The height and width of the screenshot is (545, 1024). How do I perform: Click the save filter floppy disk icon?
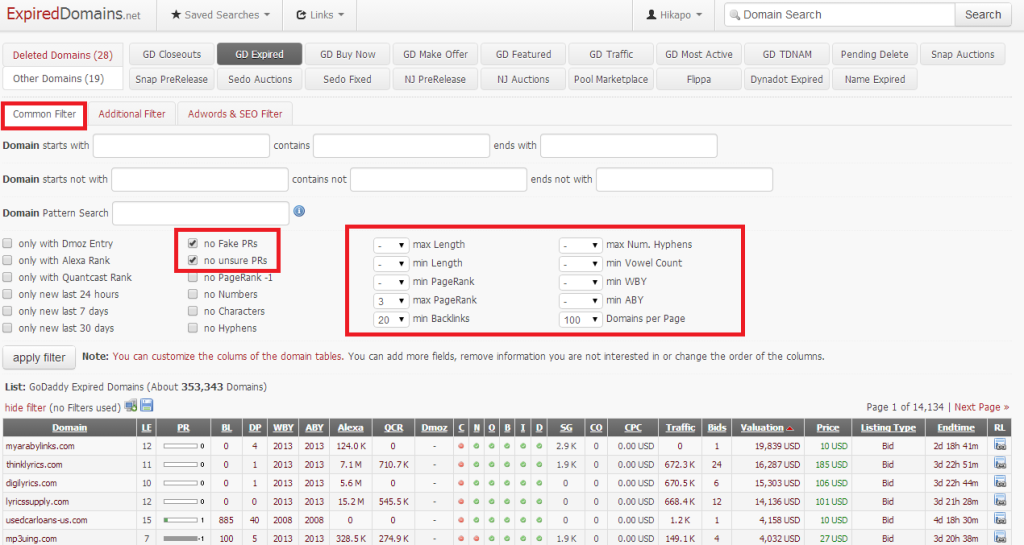[x=147, y=405]
